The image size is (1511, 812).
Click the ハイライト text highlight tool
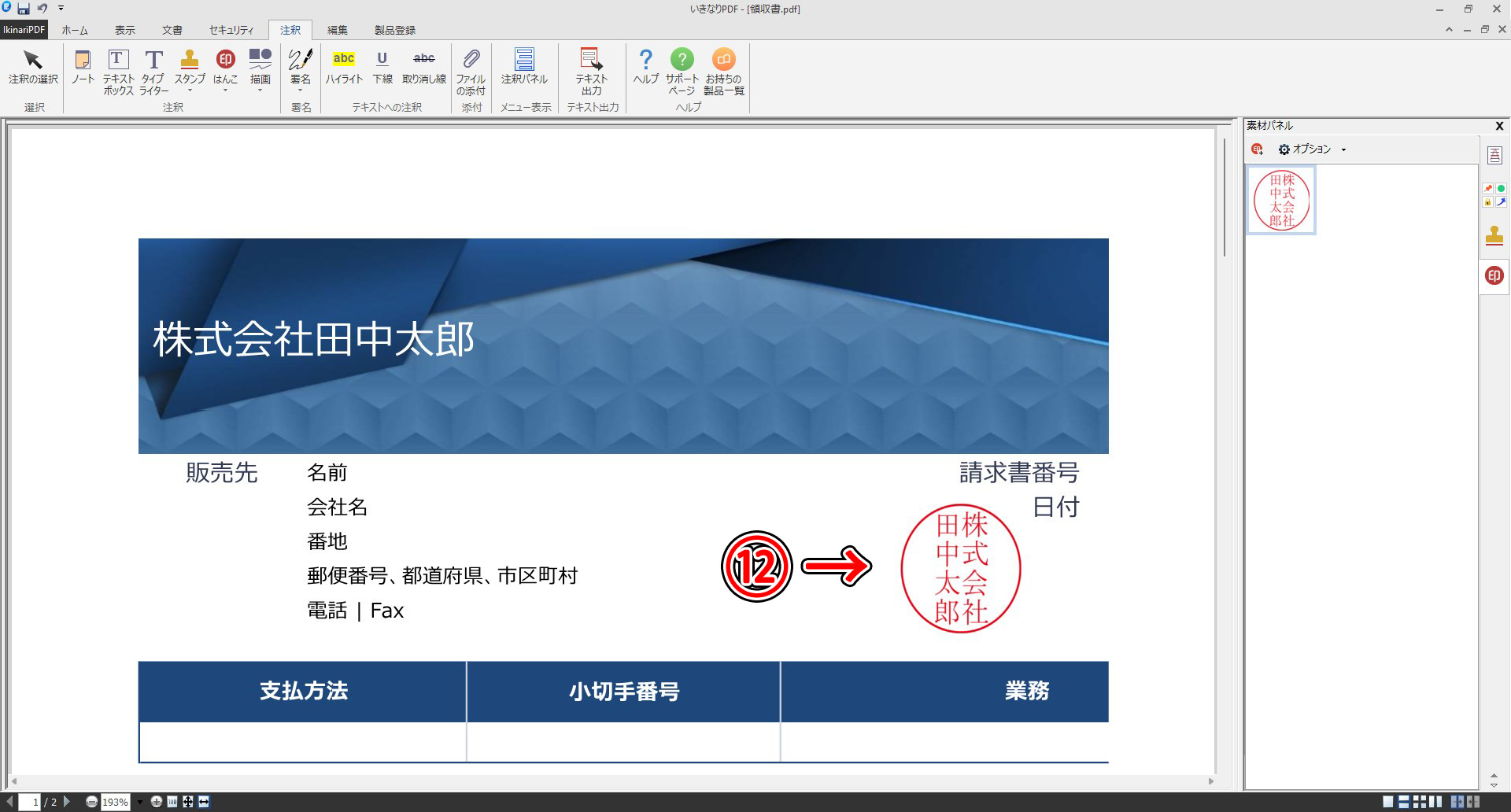pos(344,66)
